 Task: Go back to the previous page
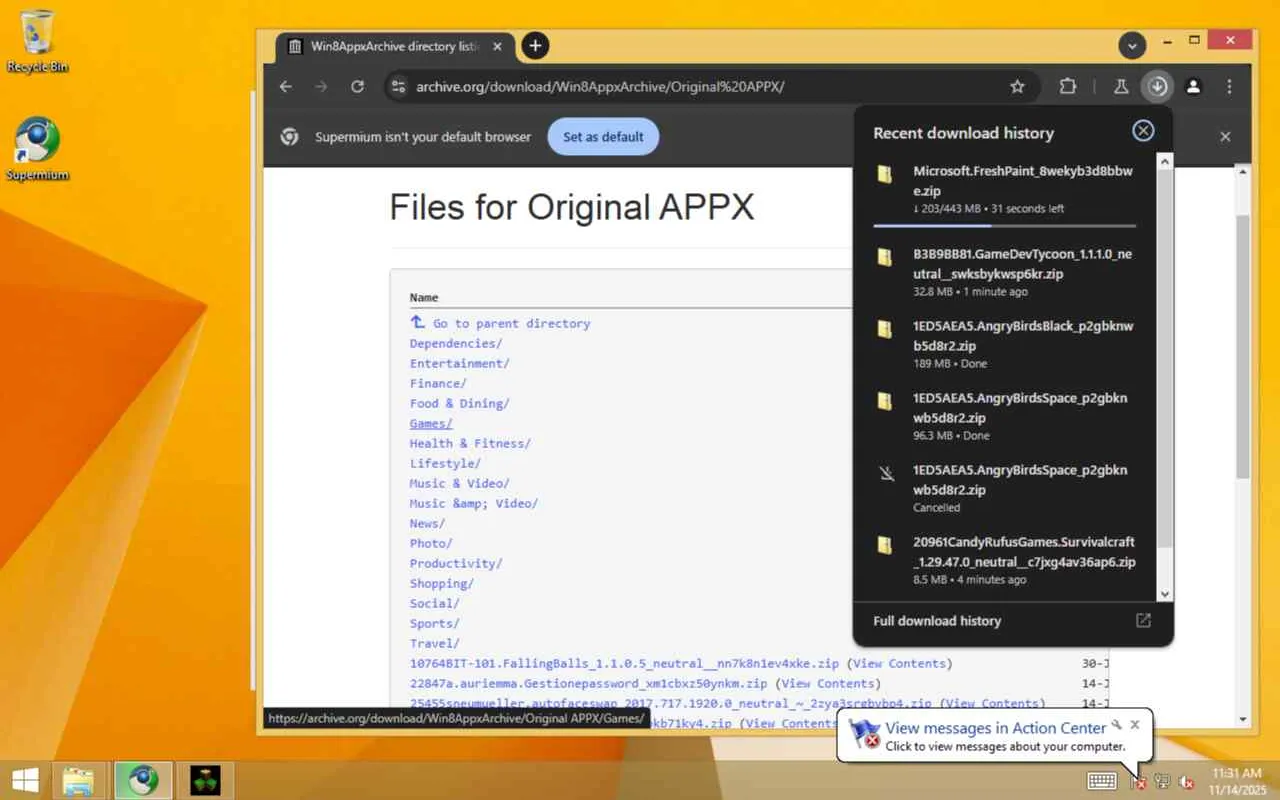(x=286, y=87)
